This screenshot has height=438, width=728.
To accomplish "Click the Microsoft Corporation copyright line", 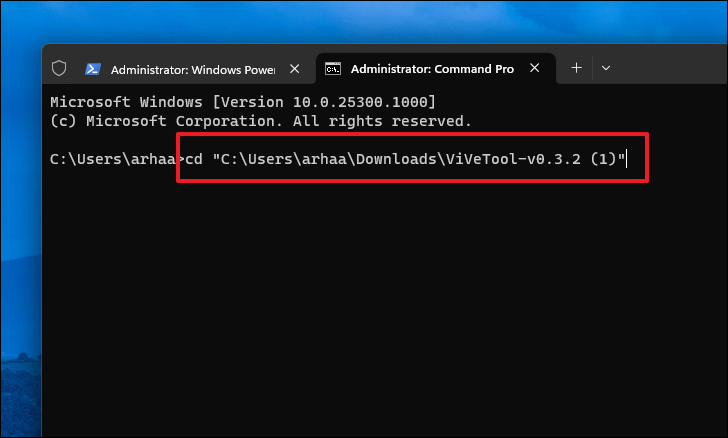I will pyautogui.click(x=260, y=121).
